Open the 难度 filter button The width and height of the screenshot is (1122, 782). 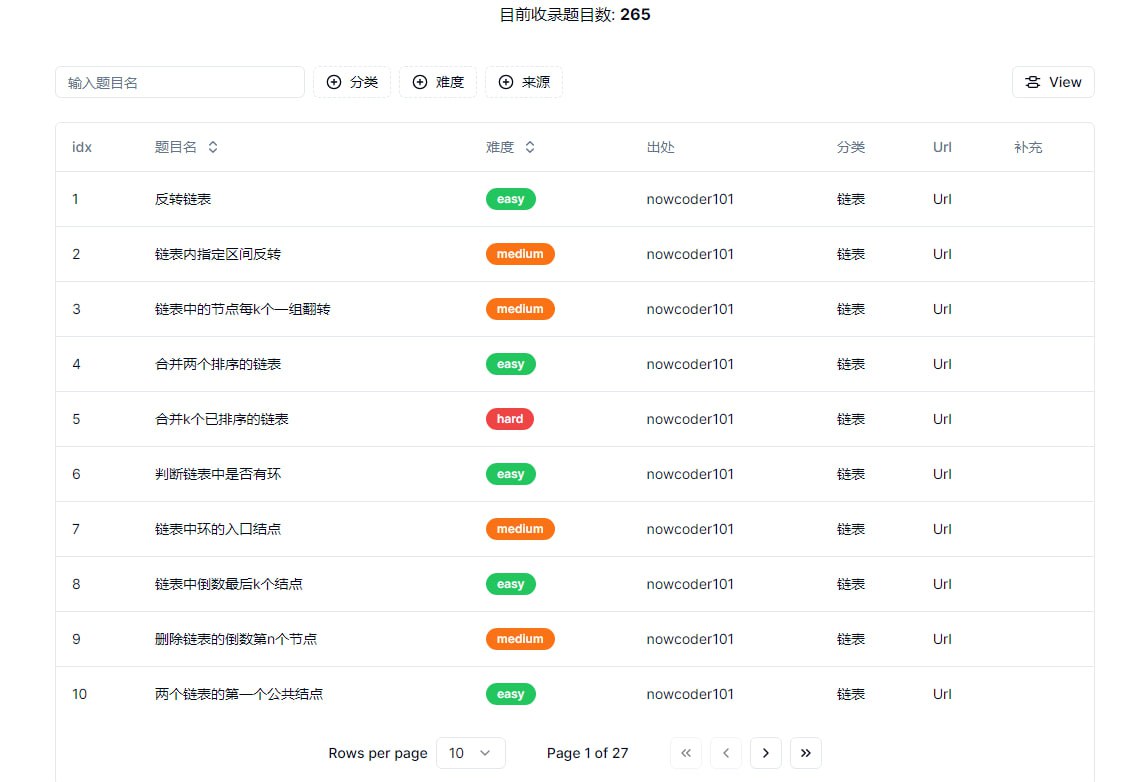tap(438, 82)
